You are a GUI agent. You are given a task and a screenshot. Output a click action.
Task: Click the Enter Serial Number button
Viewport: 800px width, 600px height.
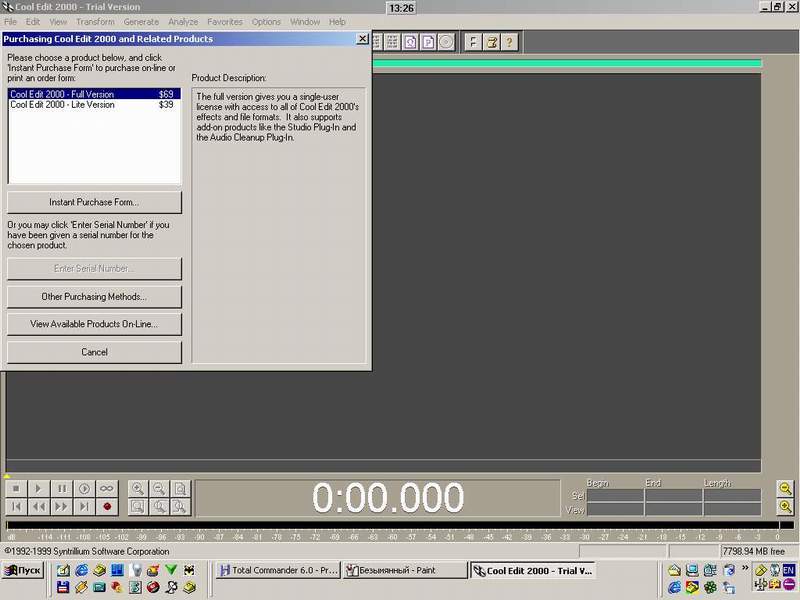[94, 268]
